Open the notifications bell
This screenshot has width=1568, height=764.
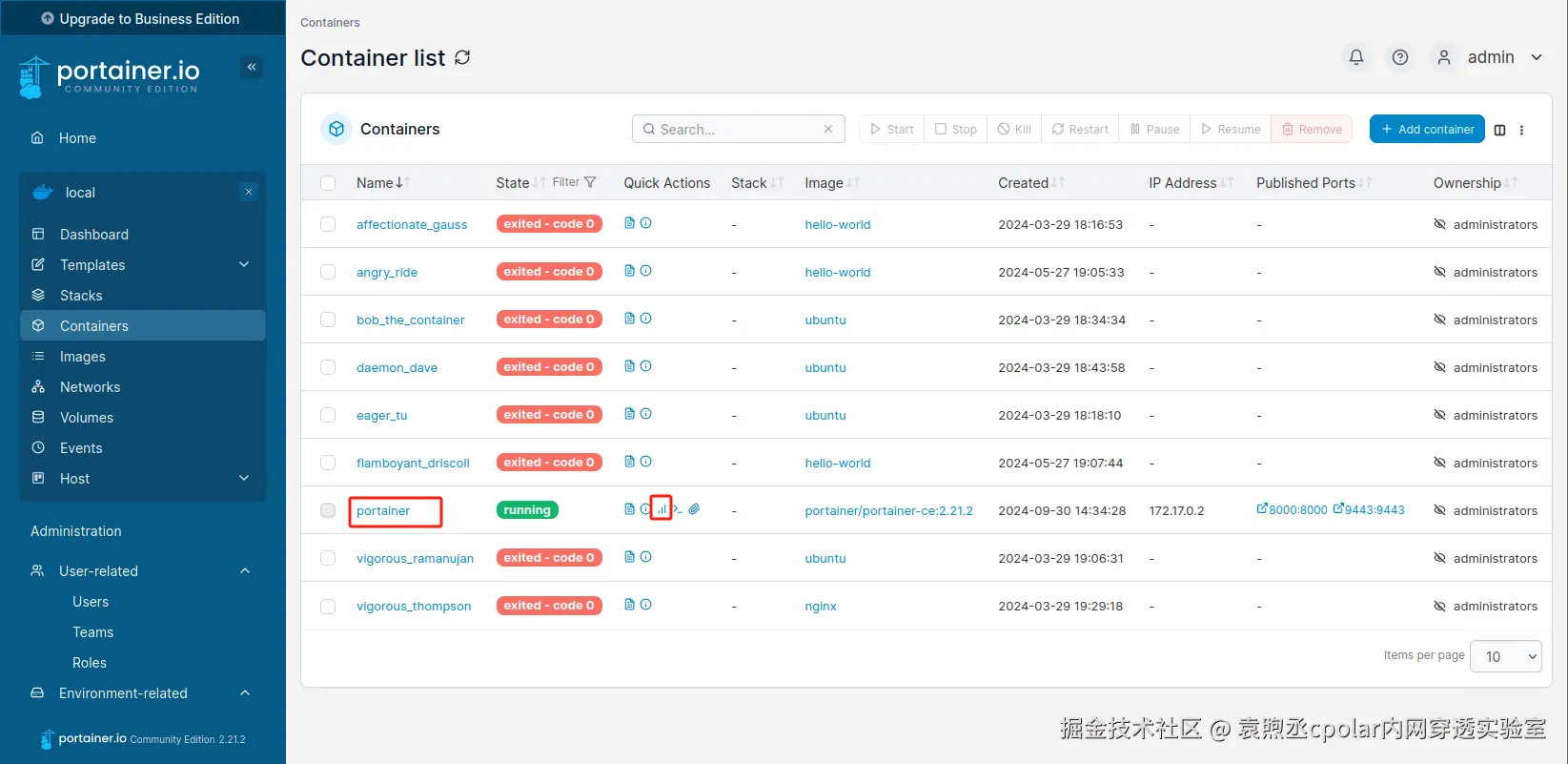pos(1356,57)
